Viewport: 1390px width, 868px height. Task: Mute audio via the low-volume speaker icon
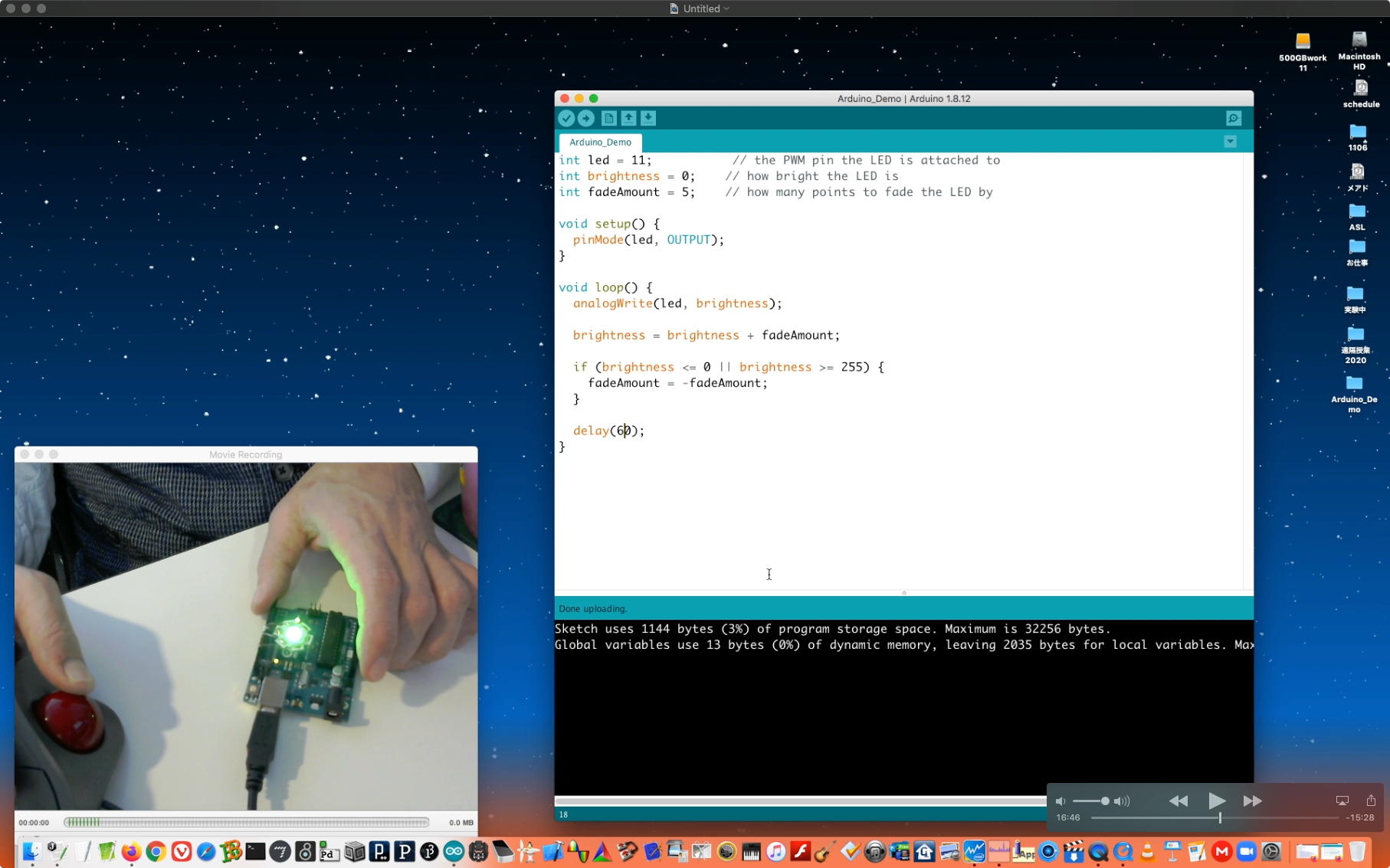1061,801
